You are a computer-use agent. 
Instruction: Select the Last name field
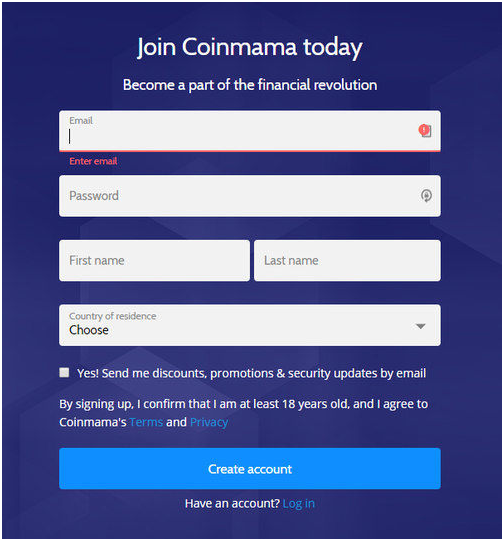pyautogui.click(x=347, y=260)
